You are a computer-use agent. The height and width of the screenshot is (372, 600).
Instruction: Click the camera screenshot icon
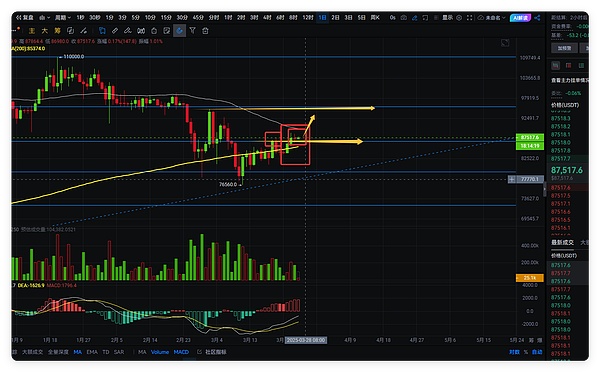404,18
